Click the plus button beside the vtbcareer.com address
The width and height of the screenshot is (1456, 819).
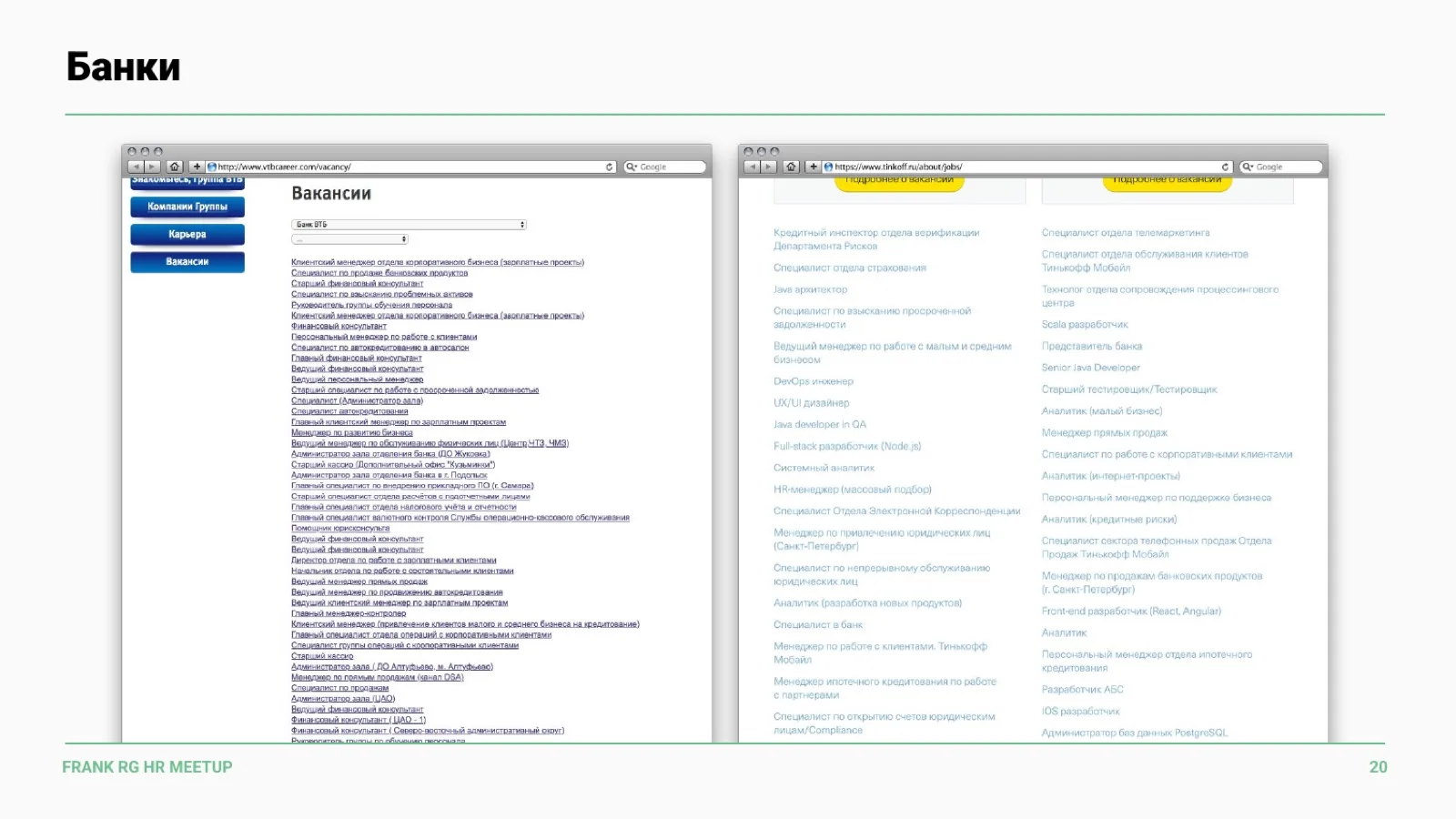pos(197,167)
